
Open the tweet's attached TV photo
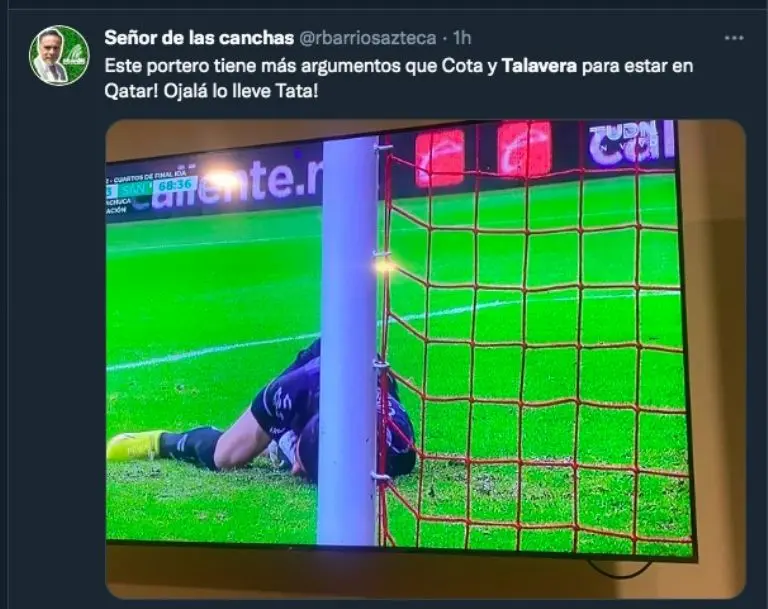(425, 359)
